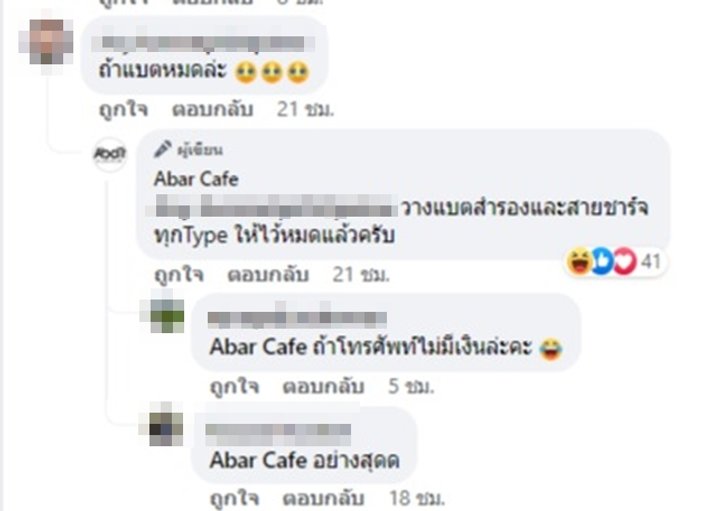
Task: Reply to Abar Cafe's spare battery comment
Action: (x=268, y=275)
